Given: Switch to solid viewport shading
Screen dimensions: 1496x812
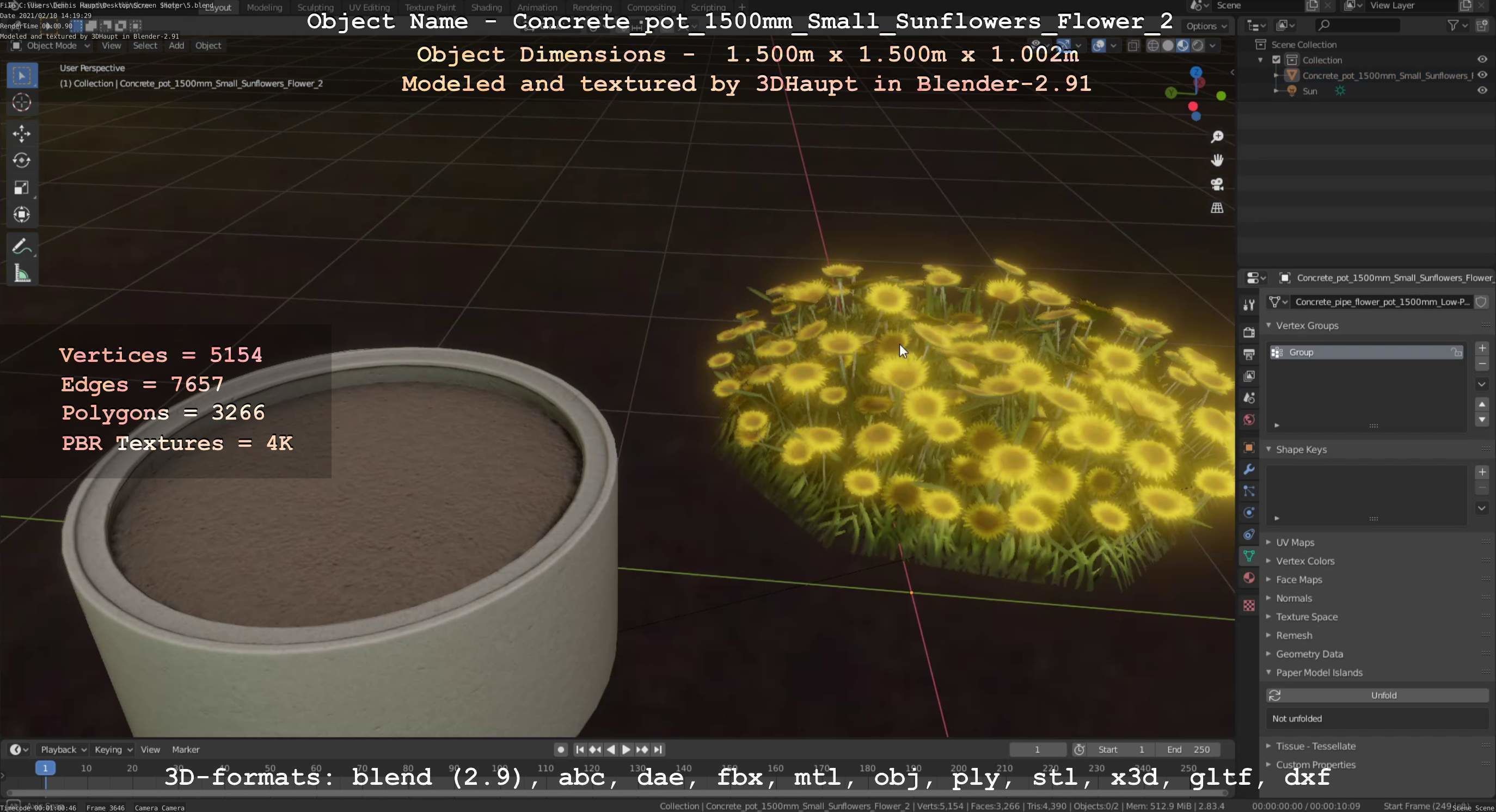Looking at the screenshot, I should point(1168,45).
